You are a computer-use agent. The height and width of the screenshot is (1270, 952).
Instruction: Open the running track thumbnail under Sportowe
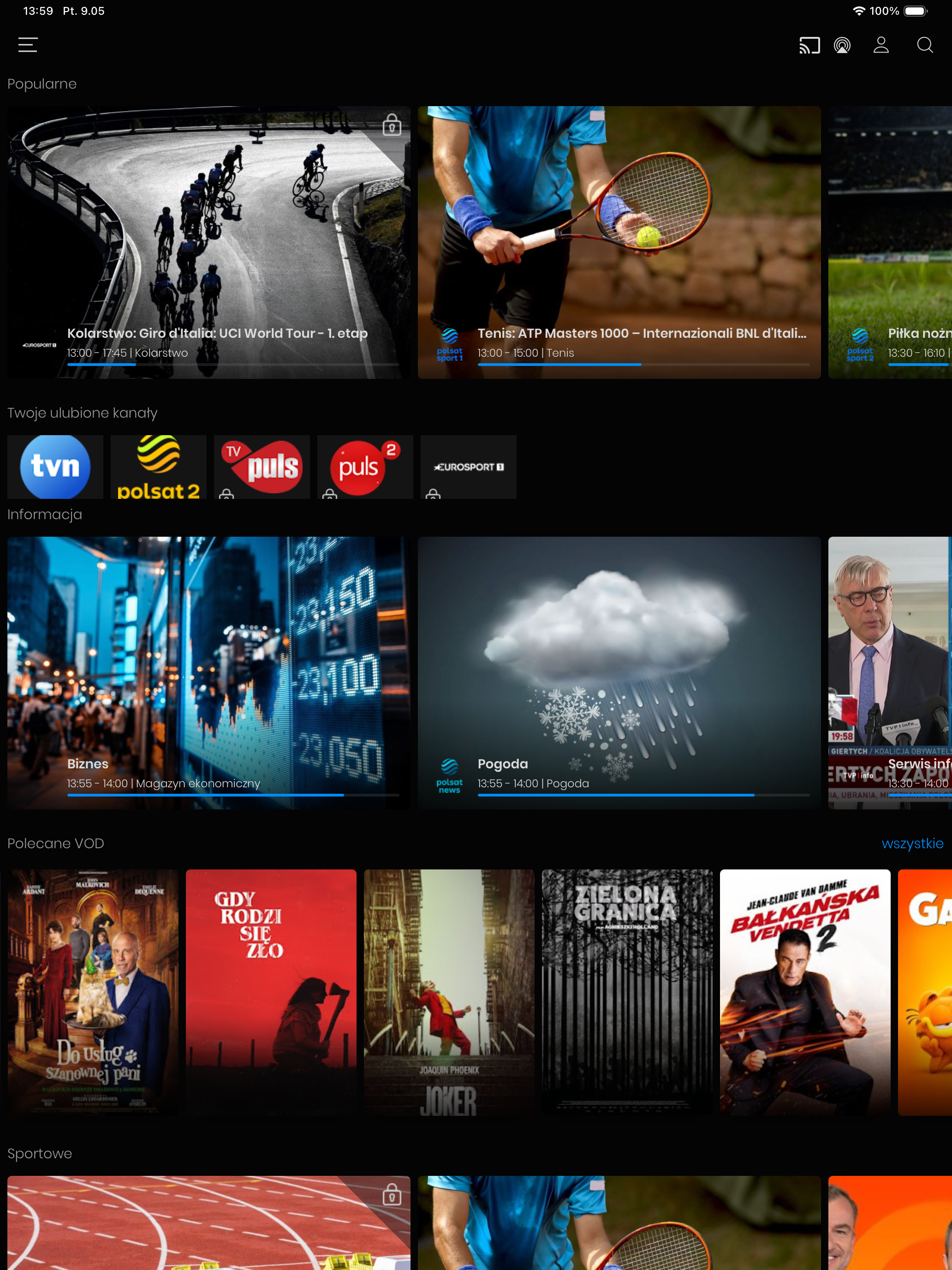(209, 1223)
